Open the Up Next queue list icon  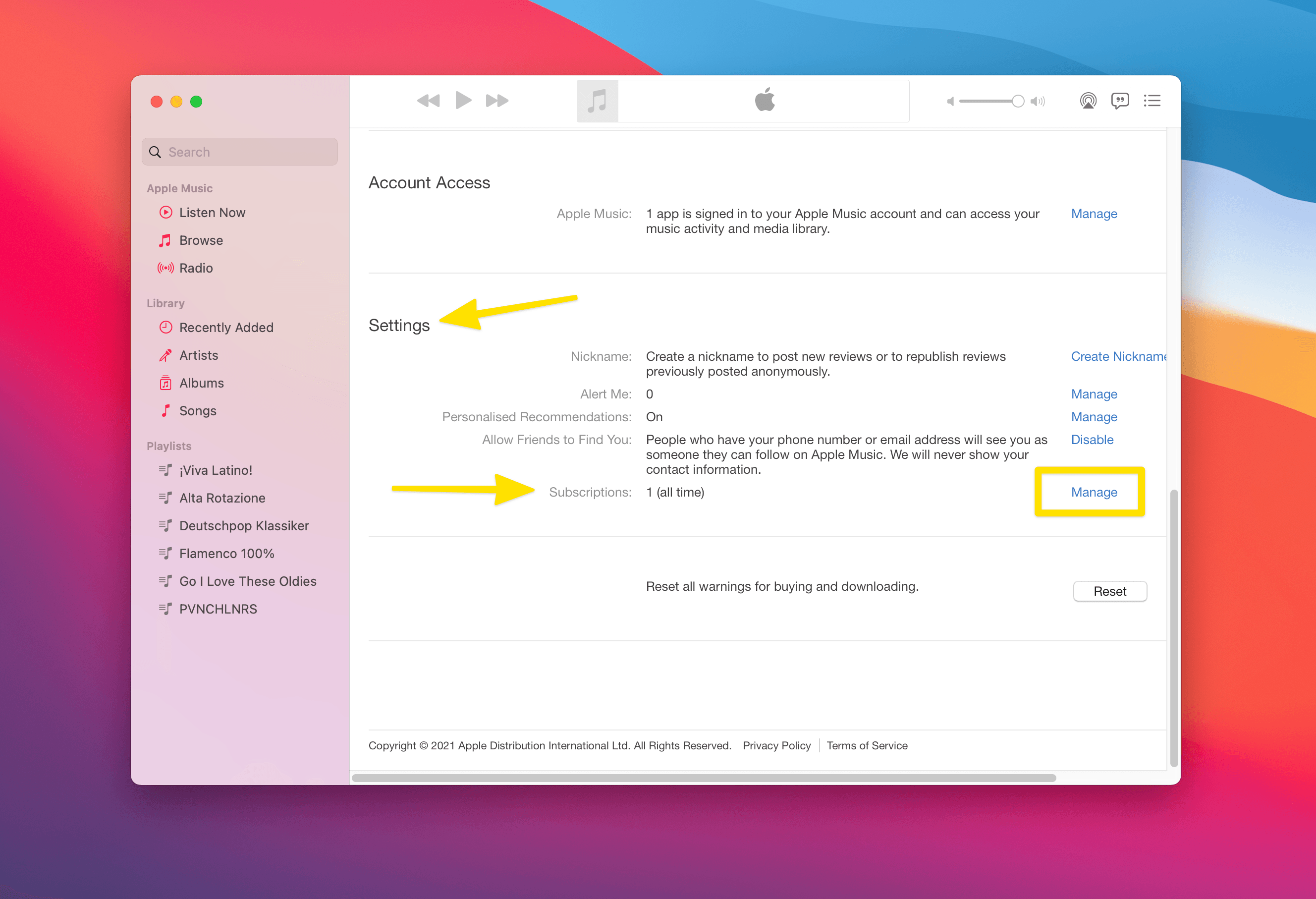pyautogui.click(x=1152, y=101)
